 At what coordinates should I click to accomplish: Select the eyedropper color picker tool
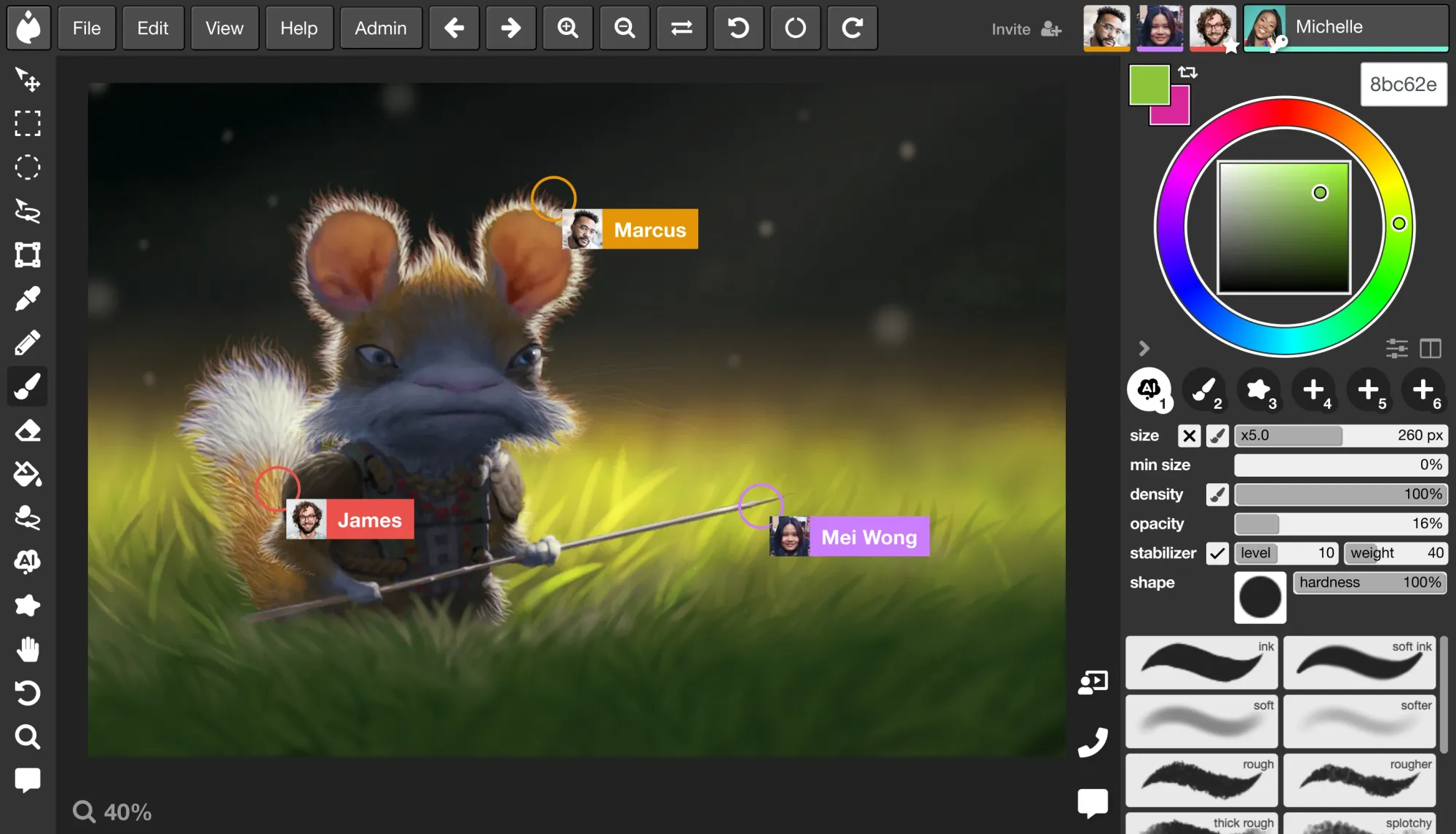tap(28, 298)
